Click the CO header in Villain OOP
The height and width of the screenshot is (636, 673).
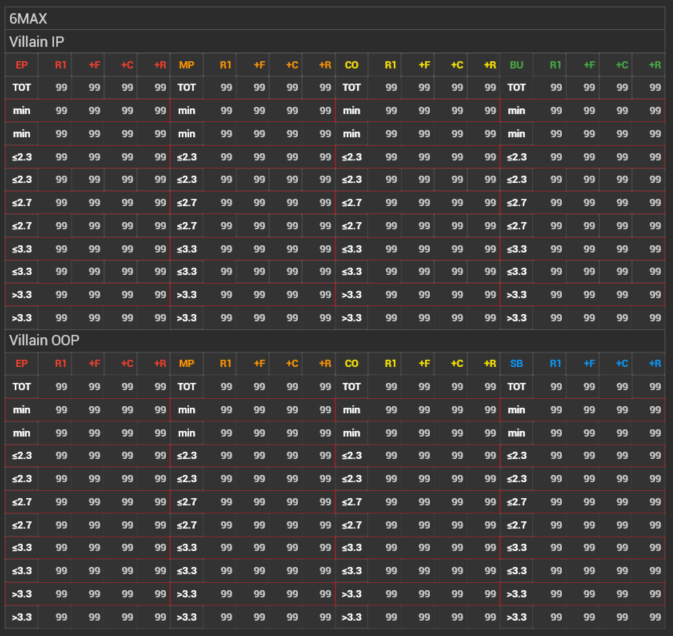[x=352, y=363]
